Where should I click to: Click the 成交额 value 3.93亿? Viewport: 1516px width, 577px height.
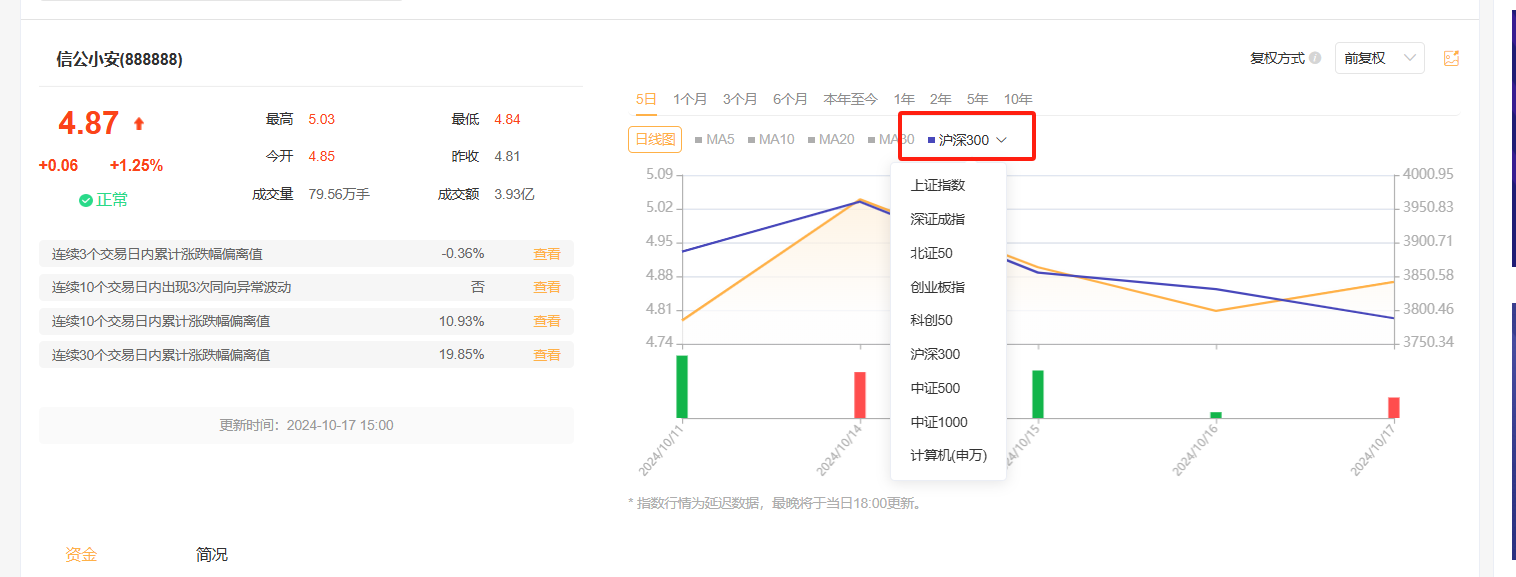click(x=514, y=194)
